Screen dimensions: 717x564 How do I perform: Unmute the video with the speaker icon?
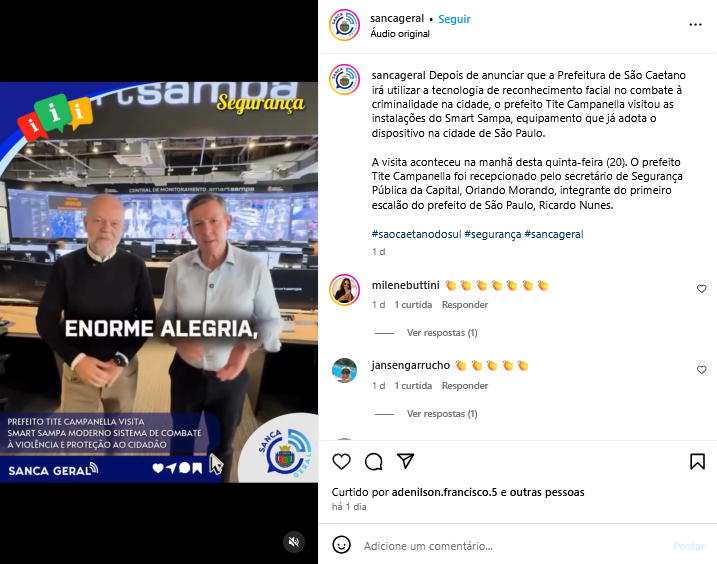pyautogui.click(x=294, y=542)
